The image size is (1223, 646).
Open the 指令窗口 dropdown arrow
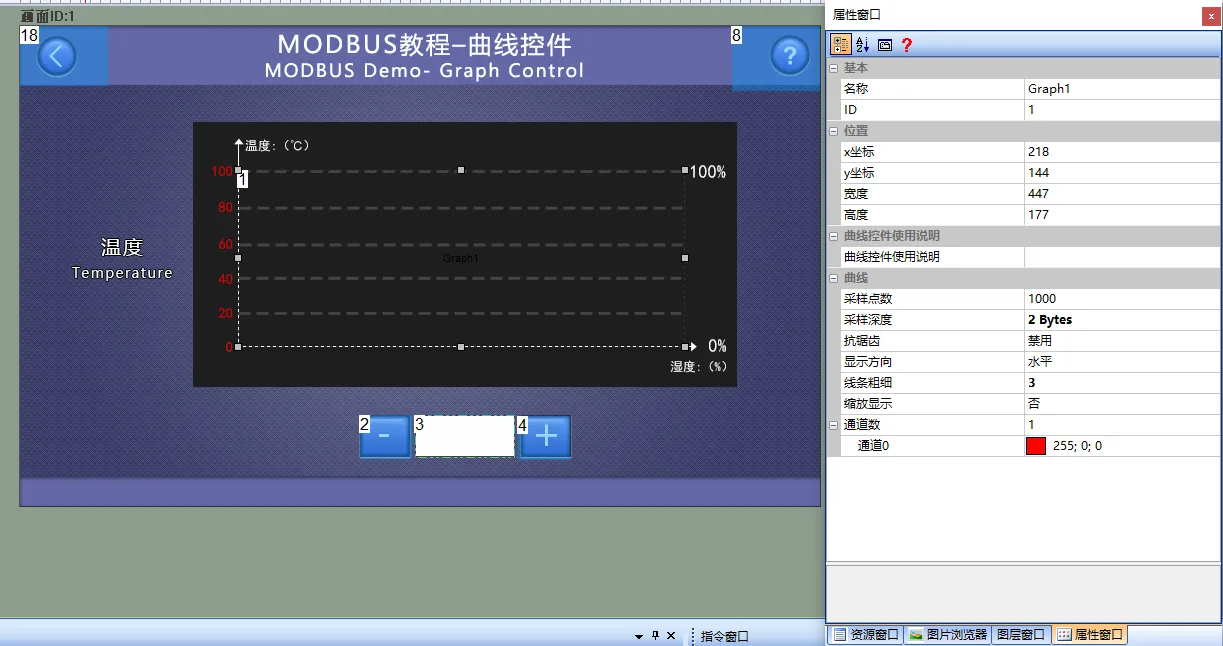638,634
